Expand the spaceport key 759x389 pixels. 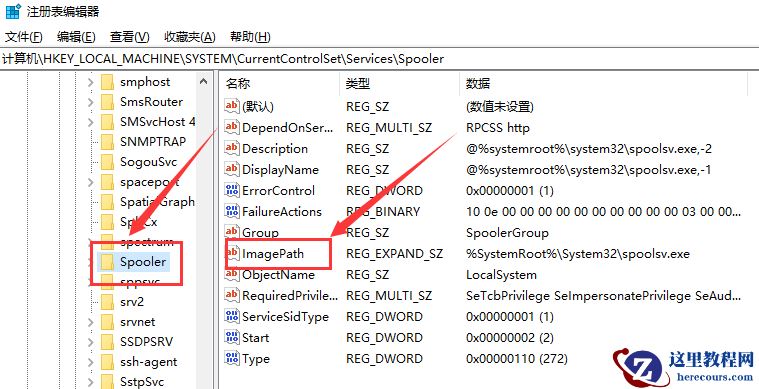tap(91, 182)
